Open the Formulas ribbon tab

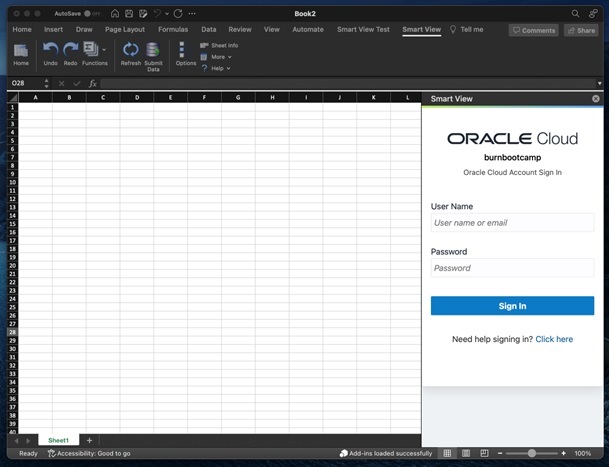172,30
